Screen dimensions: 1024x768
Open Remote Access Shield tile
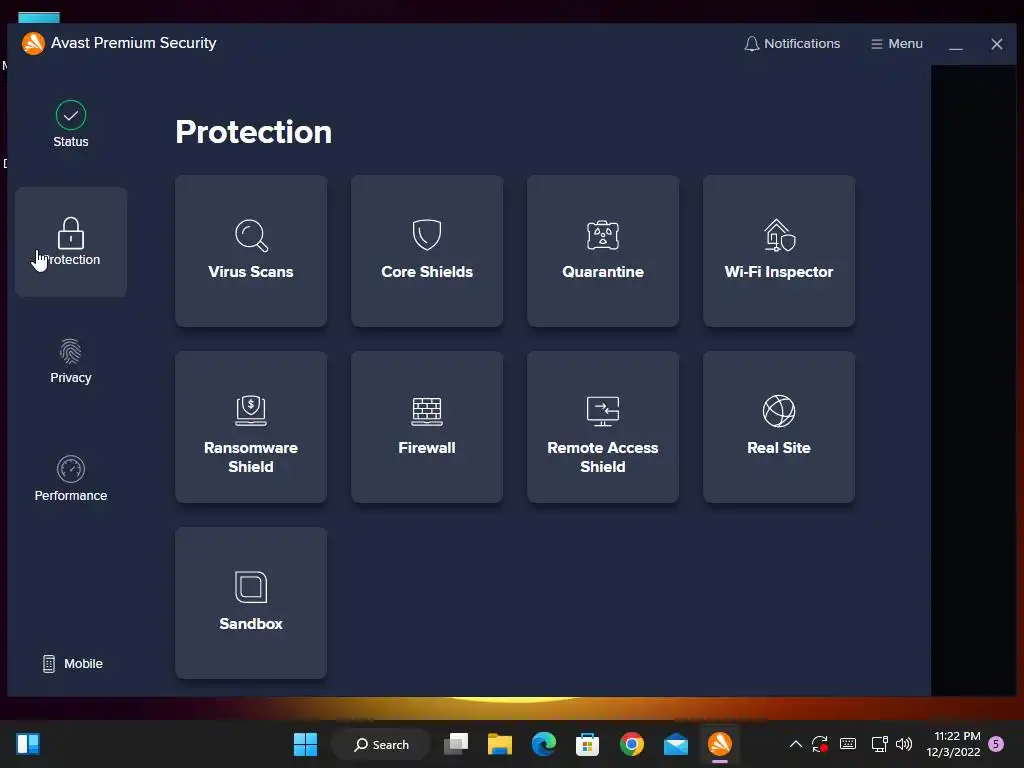[603, 427]
